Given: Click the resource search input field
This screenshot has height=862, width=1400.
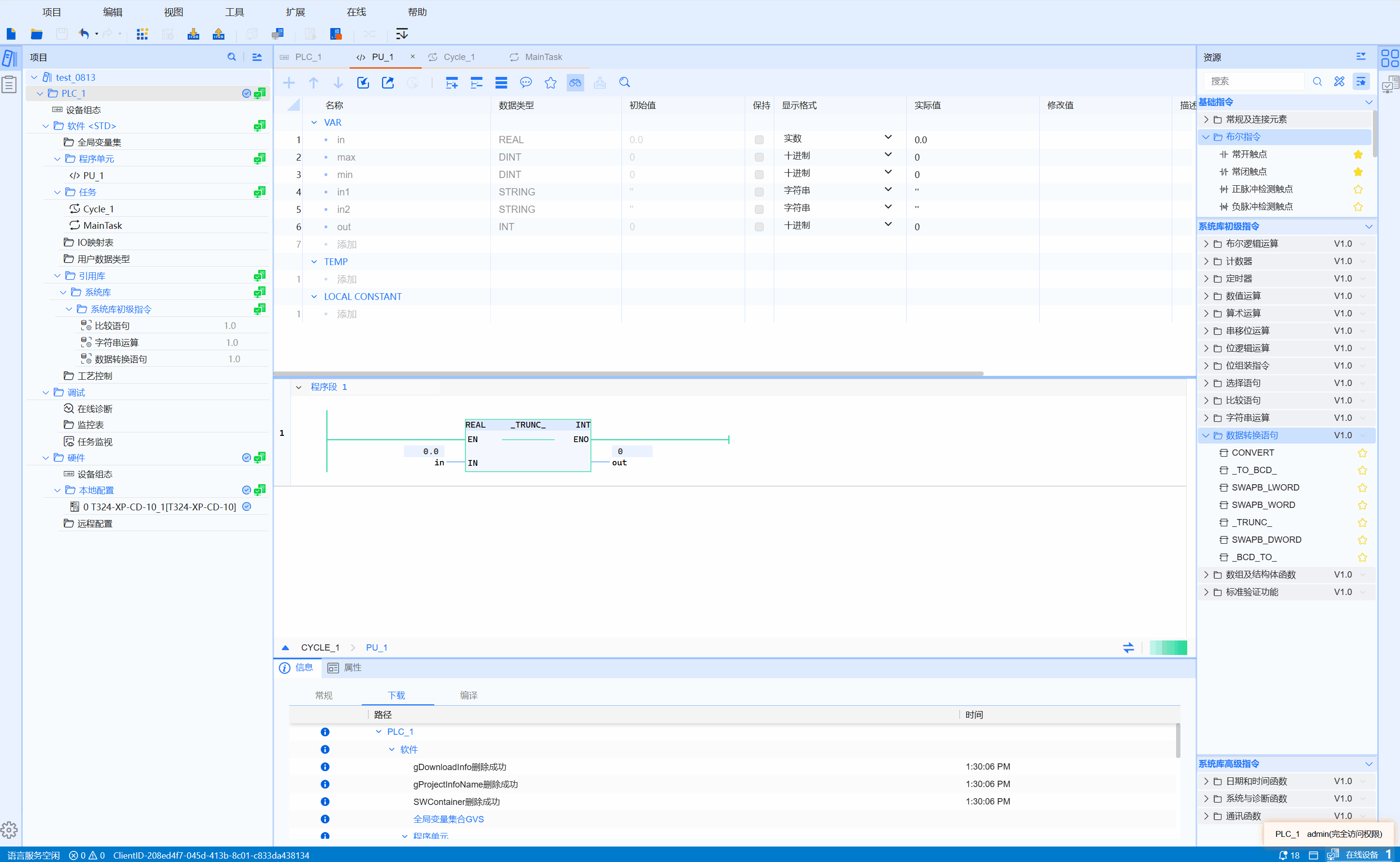Looking at the screenshot, I should tap(1253, 82).
